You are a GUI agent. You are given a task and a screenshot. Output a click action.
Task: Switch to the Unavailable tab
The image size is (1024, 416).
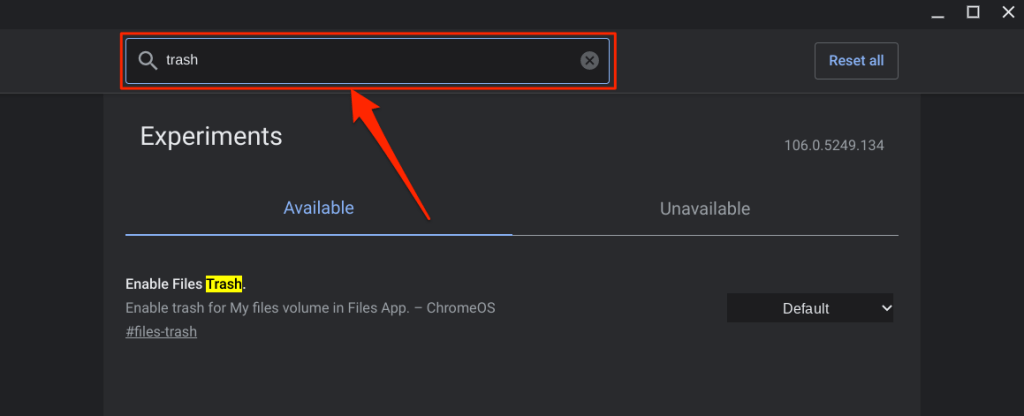(704, 209)
